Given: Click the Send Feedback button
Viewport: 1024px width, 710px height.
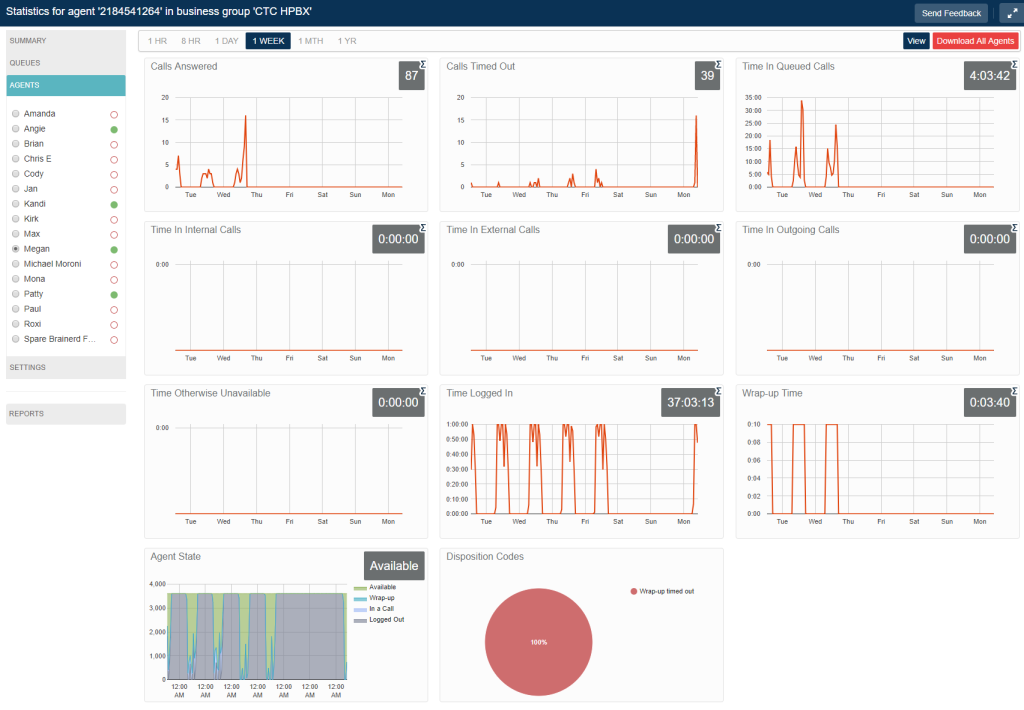Looking at the screenshot, I should point(951,13).
